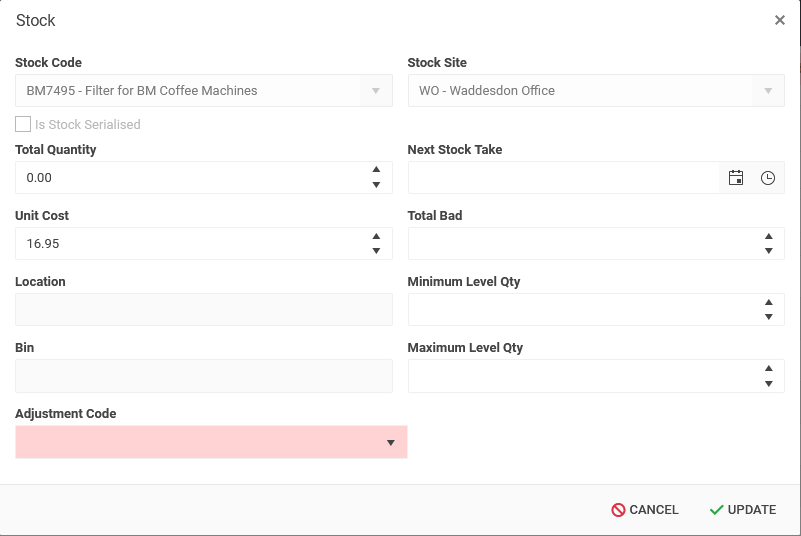
Task: Tick the Is Stock Serialised checkbox
Action: coord(23,125)
